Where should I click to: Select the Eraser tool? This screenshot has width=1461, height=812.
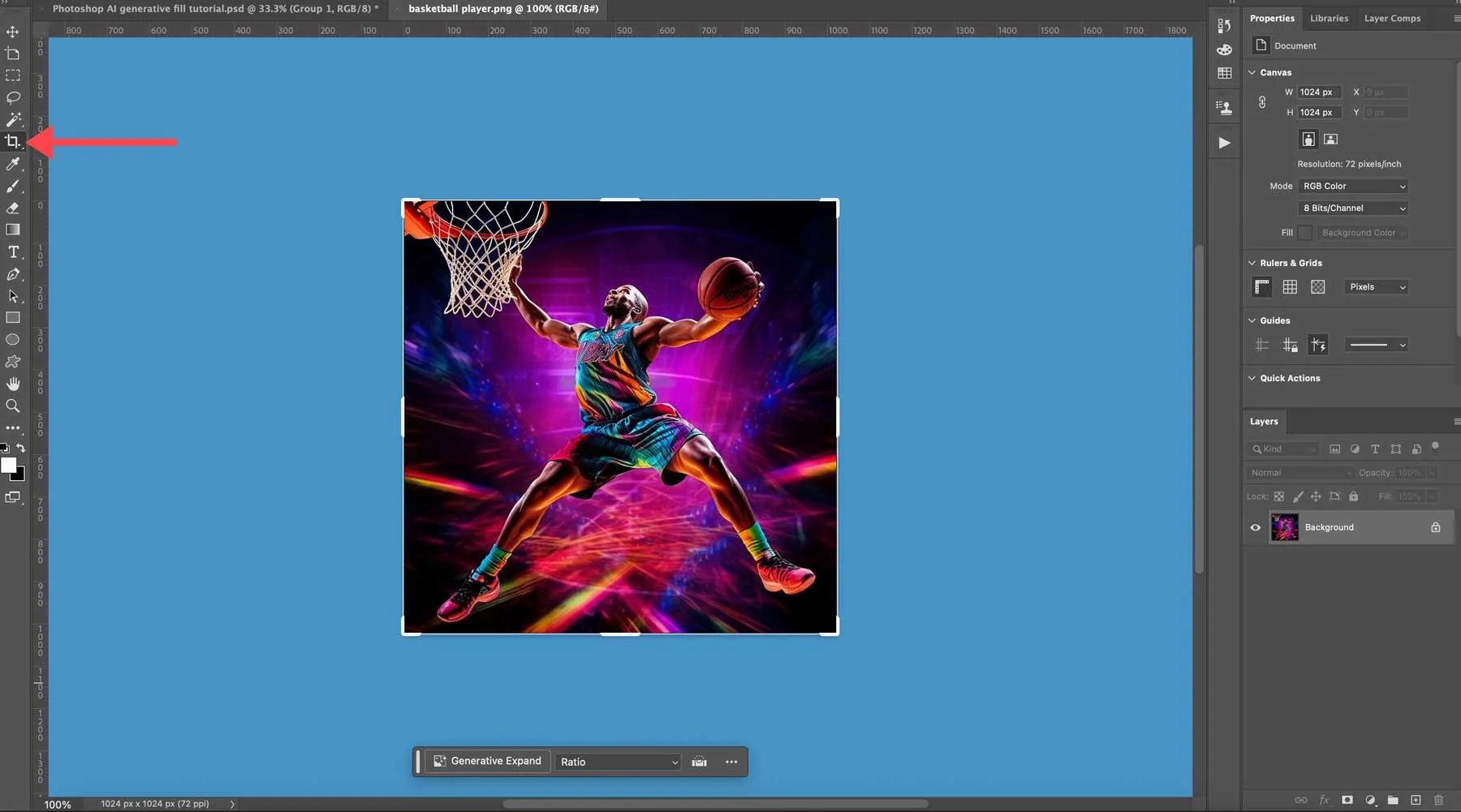[13, 208]
